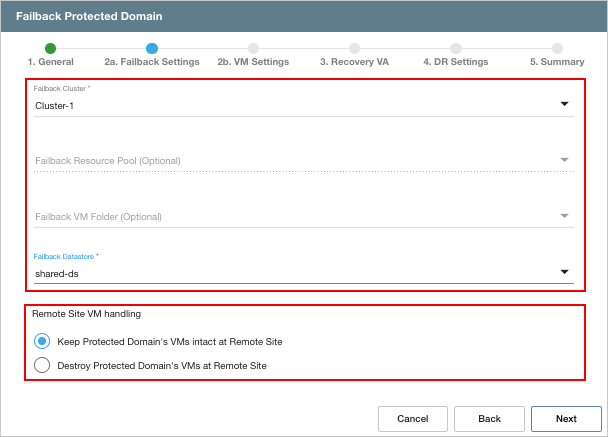Click the Summary step circle
The image size is (608, 437).
557,48
